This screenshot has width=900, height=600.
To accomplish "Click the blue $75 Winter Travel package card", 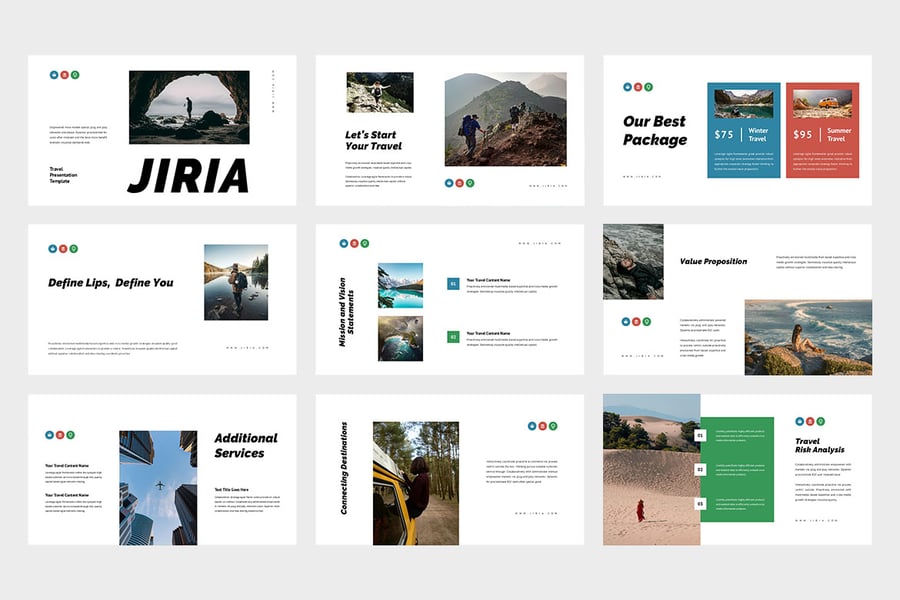I will [x=743, y=130].
